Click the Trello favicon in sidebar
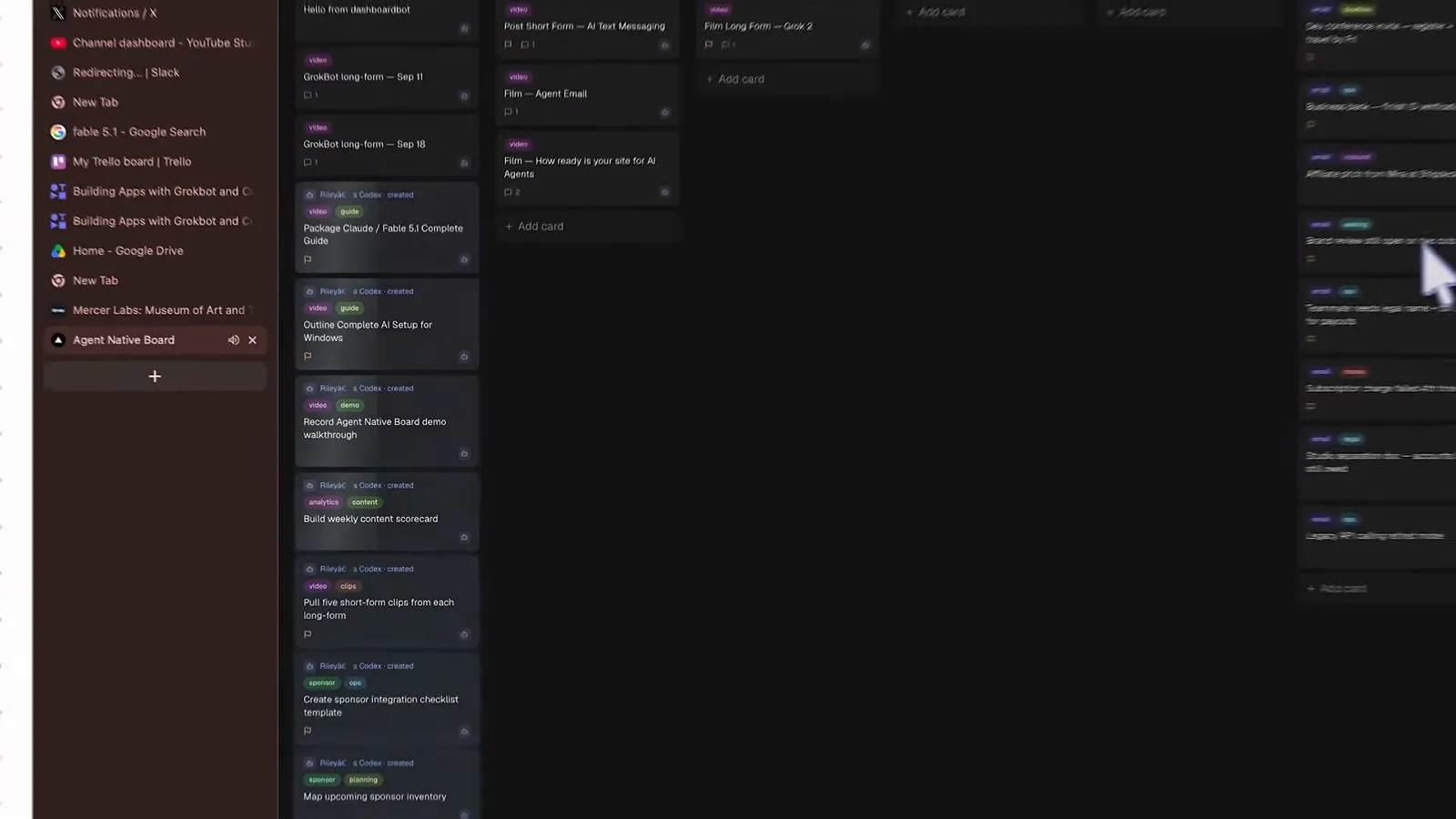The image size is (1456, 819). (x=58, y=162)
